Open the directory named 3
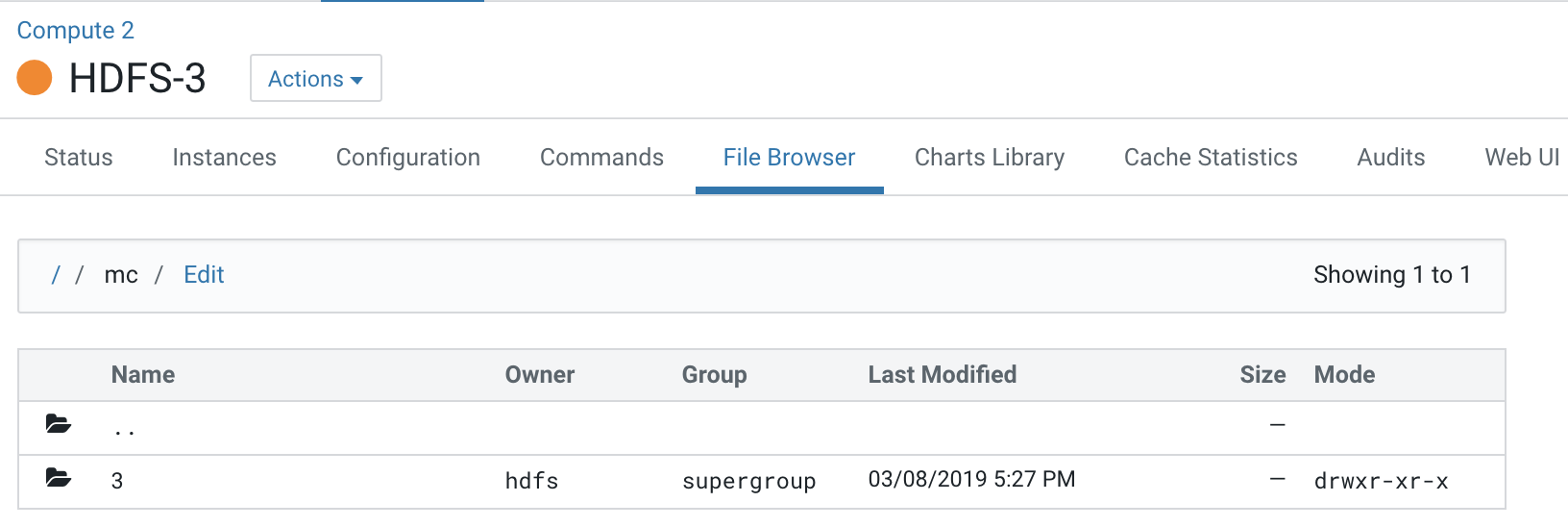This screenshot has width=1568, height=527. coord(117,480)
